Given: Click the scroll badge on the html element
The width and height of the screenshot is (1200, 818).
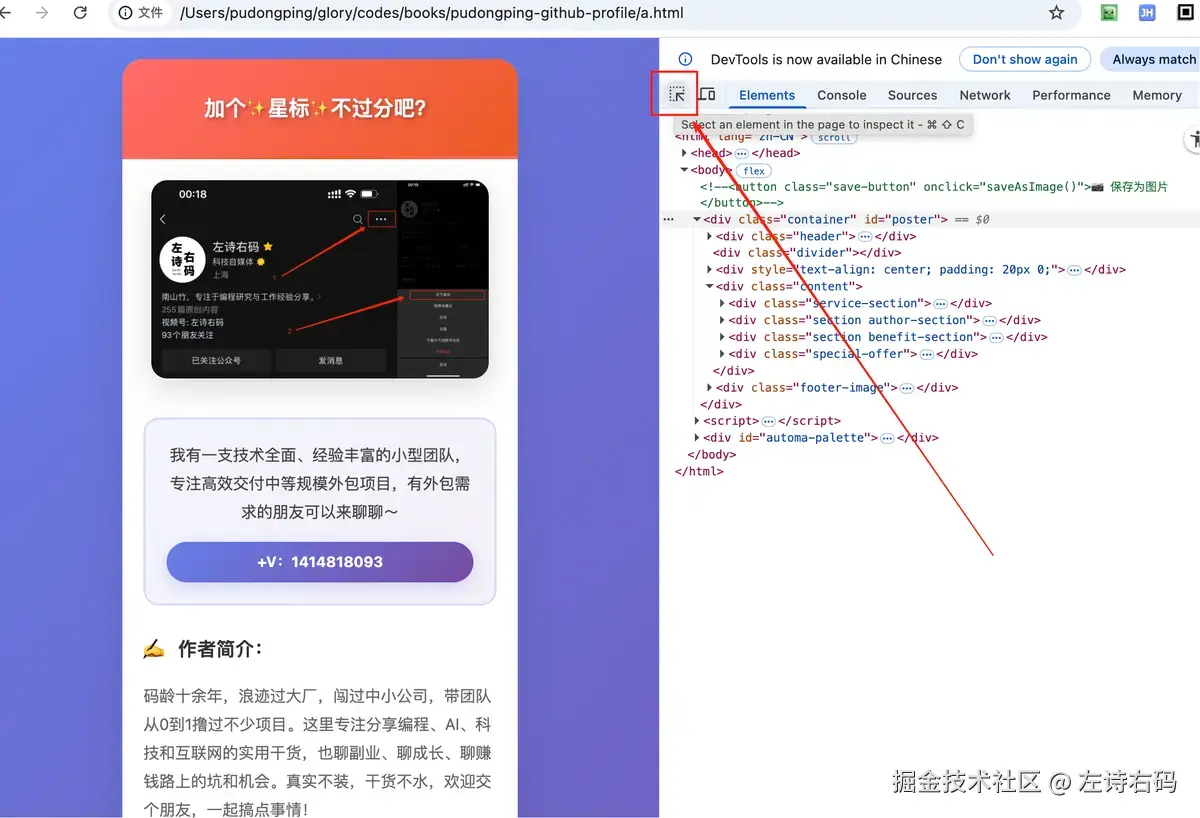Looking at the screenshot, I should click(x=835, y=137).
